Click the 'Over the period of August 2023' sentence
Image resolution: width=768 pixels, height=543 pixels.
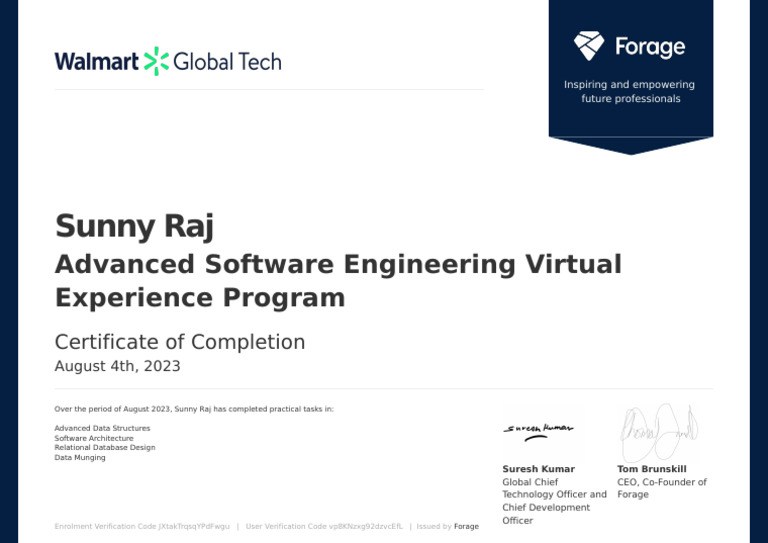pyautogui.click(x=194, y=409)
